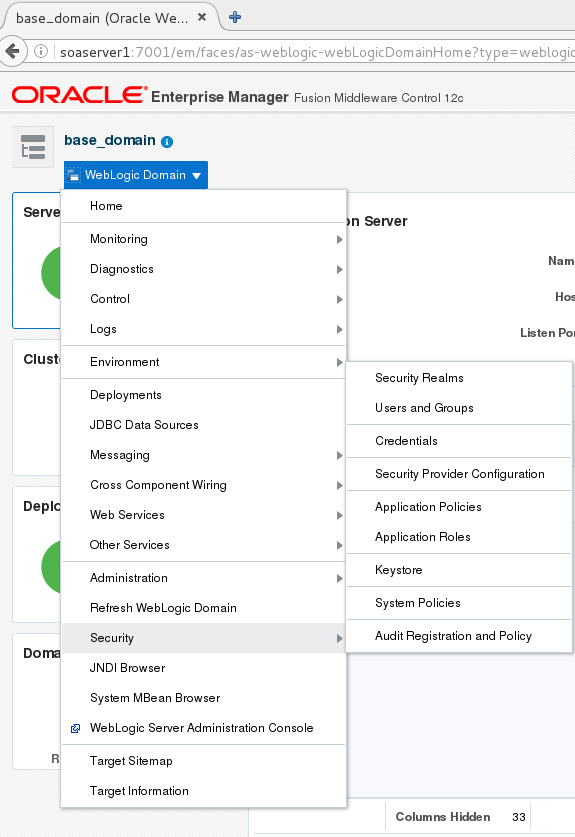
Task: Expand the Web Services submenu arrow
Action: 339,515
